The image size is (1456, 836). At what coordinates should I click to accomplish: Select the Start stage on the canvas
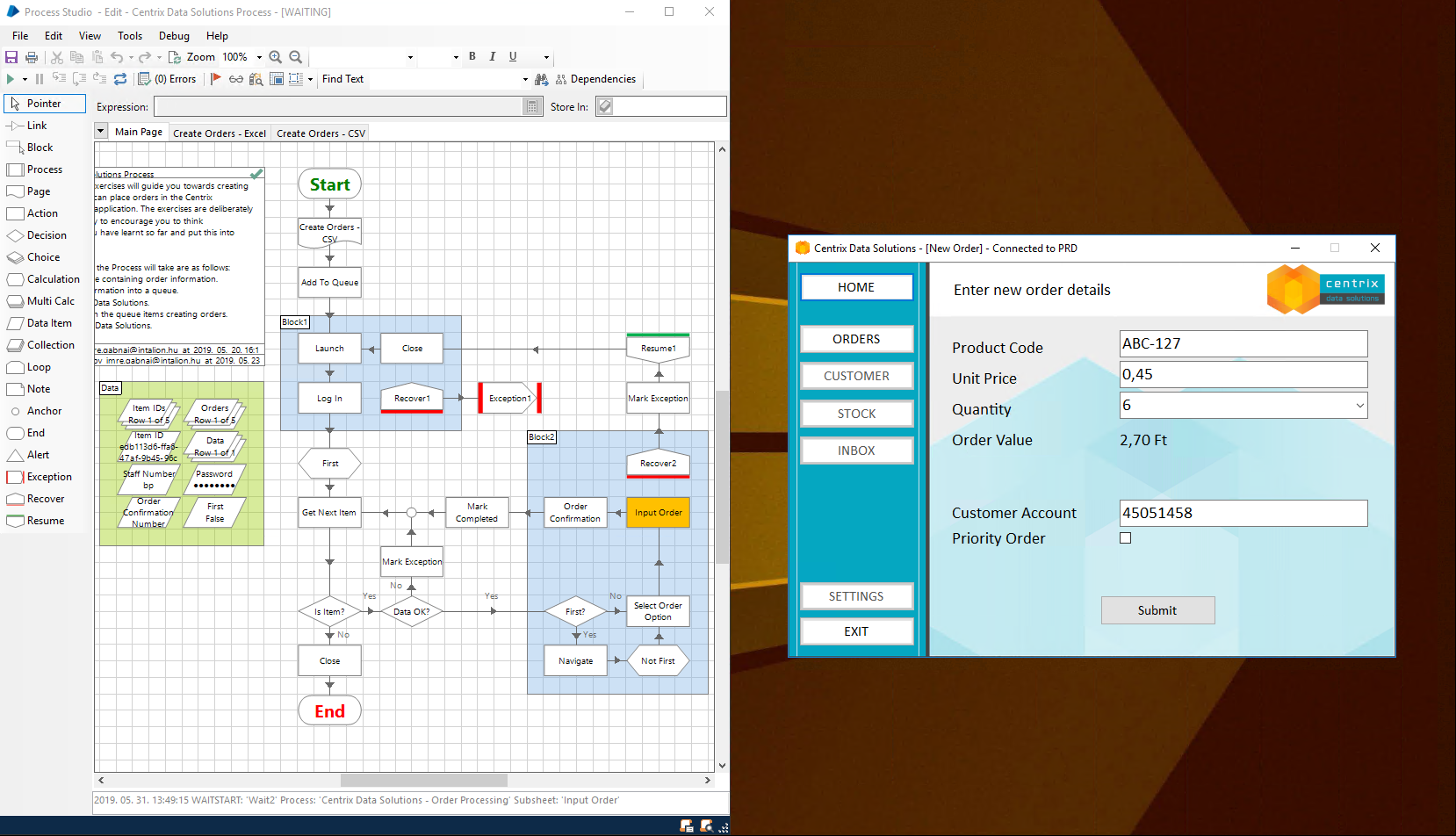pyautogui.click(x=330, y=184)
